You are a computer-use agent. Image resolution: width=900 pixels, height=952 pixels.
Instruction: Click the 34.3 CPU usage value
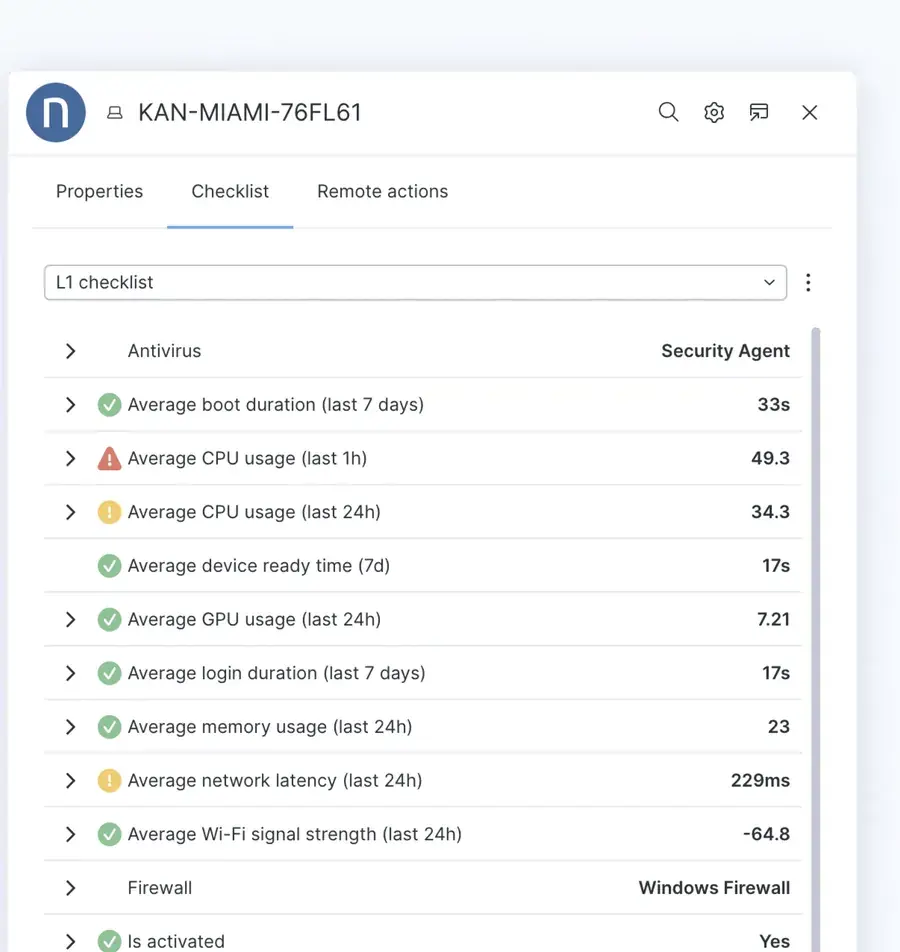(771, 512)
